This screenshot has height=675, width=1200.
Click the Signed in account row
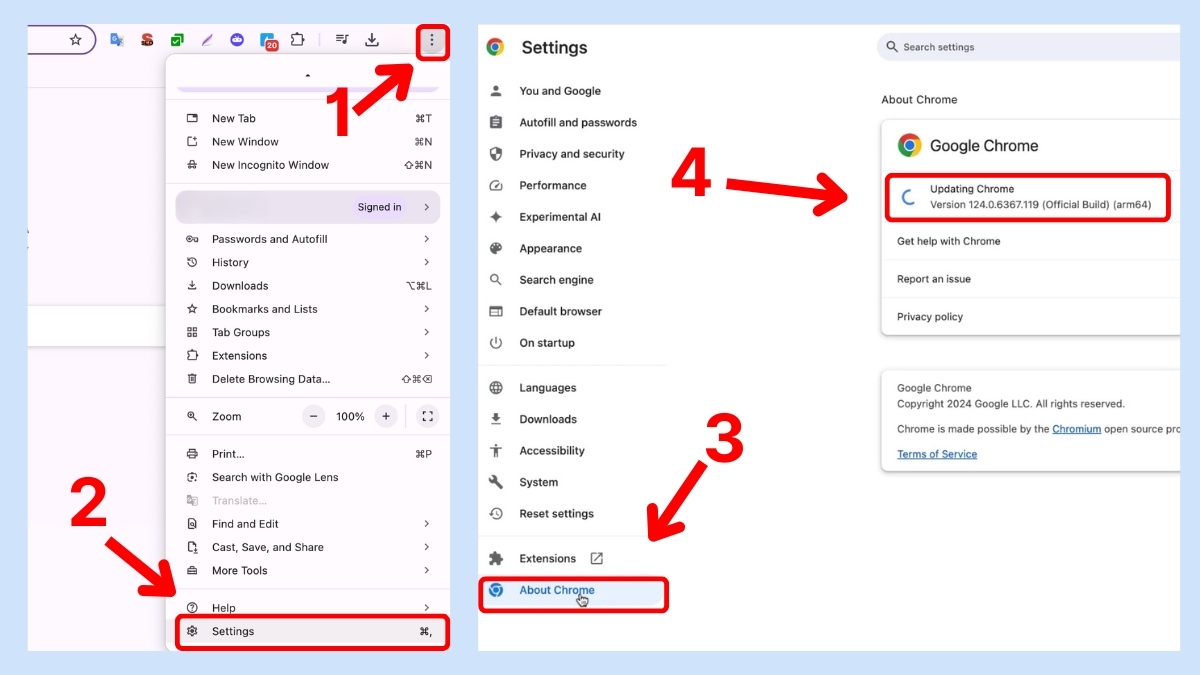tap(308, 207)
